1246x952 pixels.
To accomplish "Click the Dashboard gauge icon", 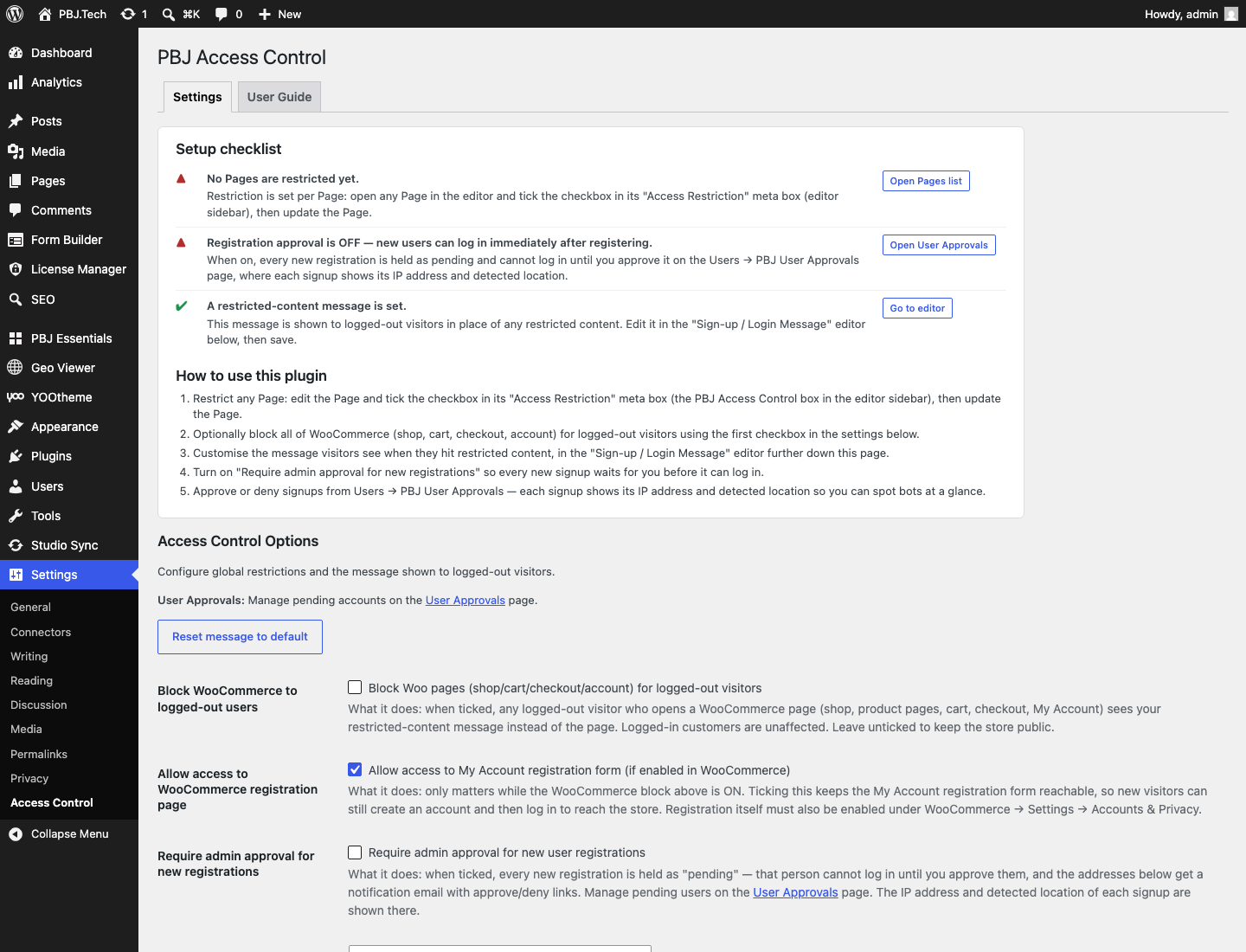I will [16, 53].
